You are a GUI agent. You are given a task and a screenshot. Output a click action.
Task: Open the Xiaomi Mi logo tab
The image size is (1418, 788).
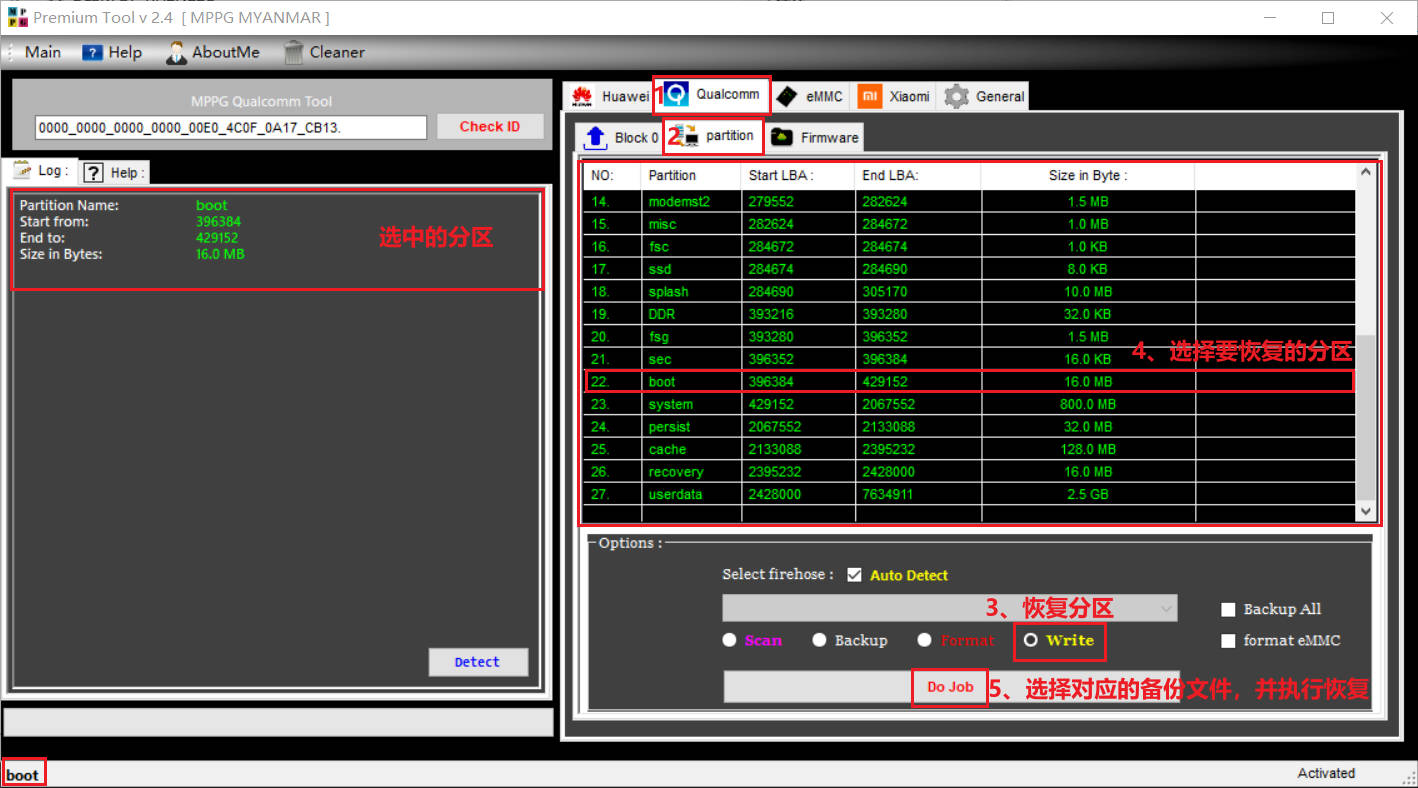pos(871,96)
